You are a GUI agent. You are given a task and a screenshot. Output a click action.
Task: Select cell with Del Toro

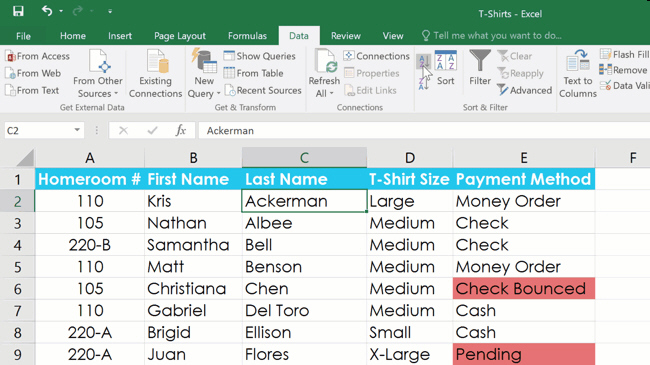pyautogui.click(x=304, y=311)
